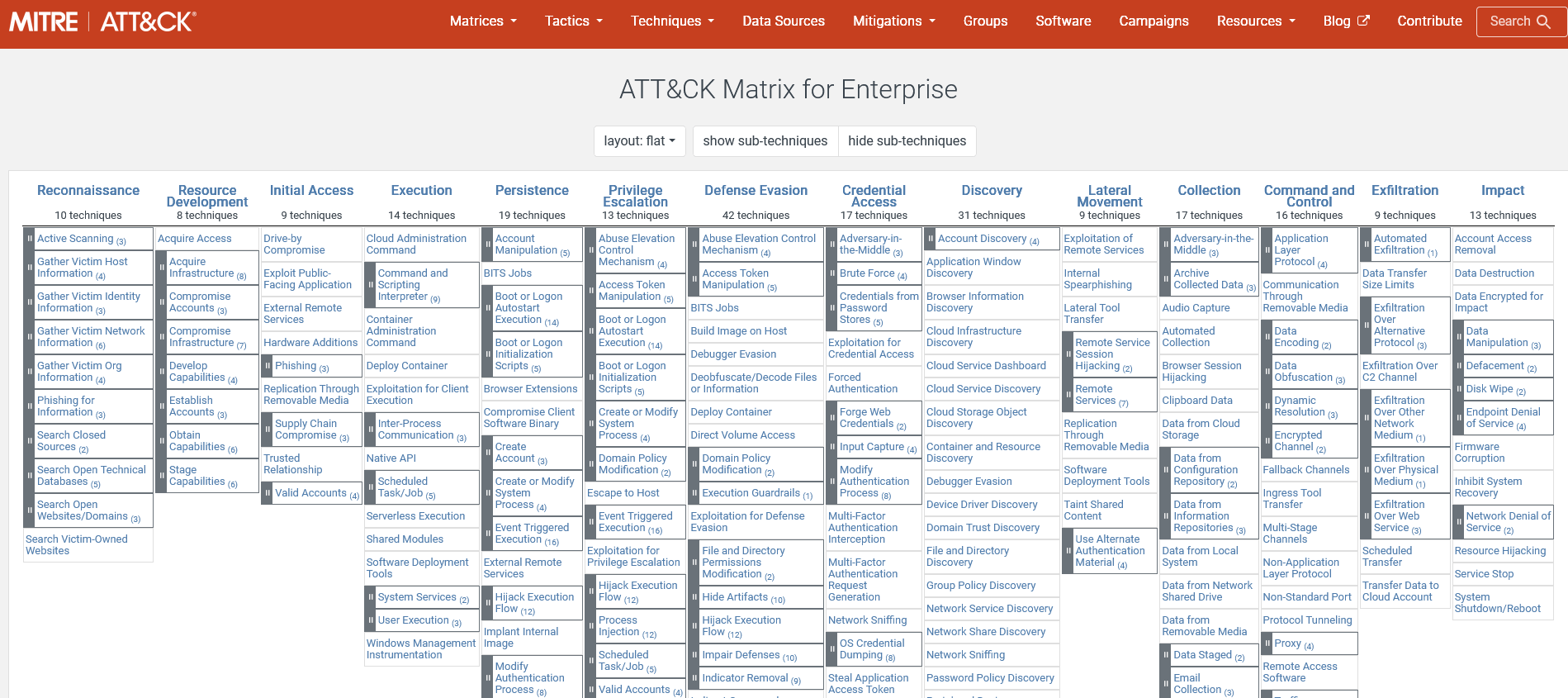This screenshot has height=698, width=1568.
Task: Open the Collection tactic header
Action: point(1209,191)
